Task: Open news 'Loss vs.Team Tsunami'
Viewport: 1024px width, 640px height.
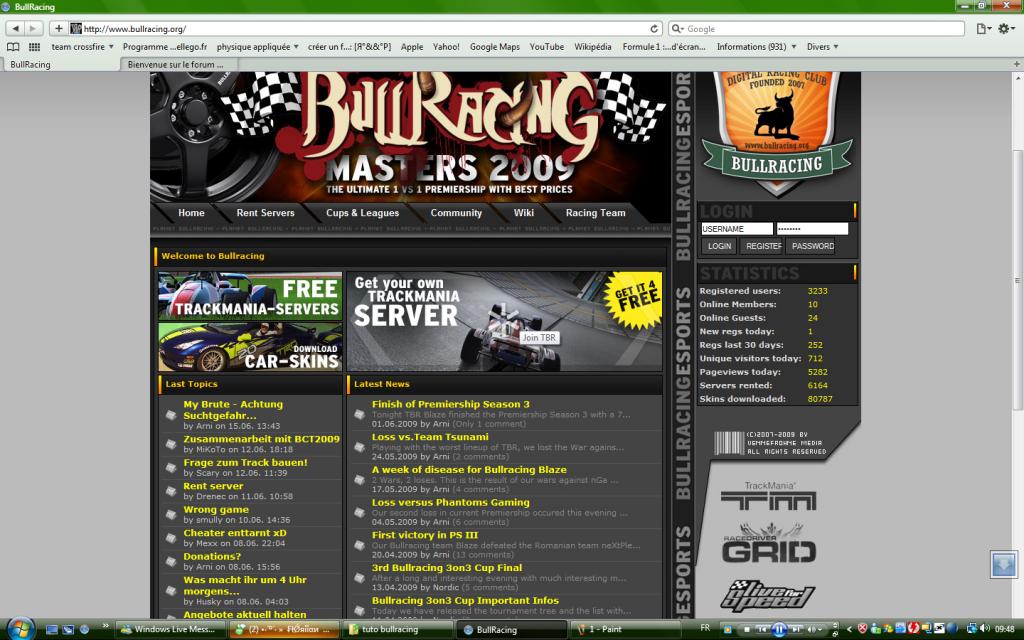Action: 430,437
